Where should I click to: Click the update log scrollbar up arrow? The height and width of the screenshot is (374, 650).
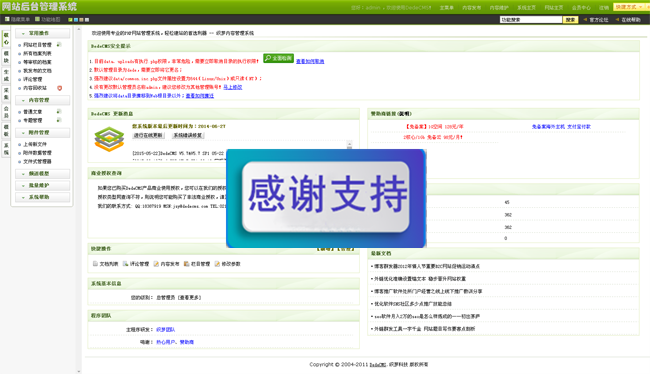349,144
